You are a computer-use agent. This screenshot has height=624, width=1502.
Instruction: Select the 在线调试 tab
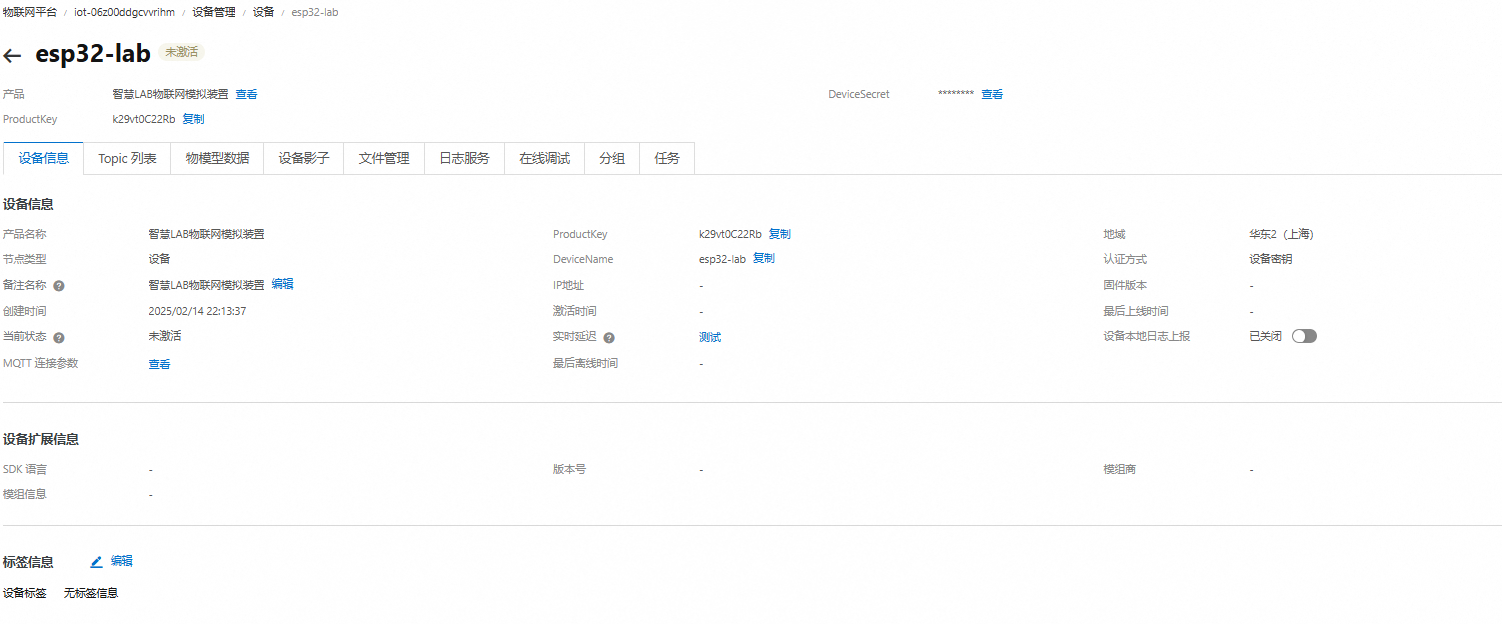(544, 158)
